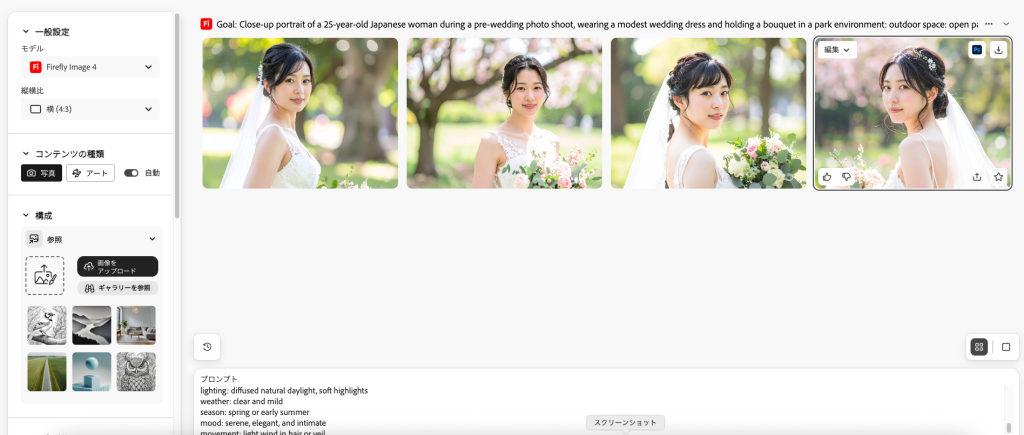The height and width of the screenshot is (435, 1024).
Task: Open image in Photoshop via Ps icon
Action: pos(977,50)
